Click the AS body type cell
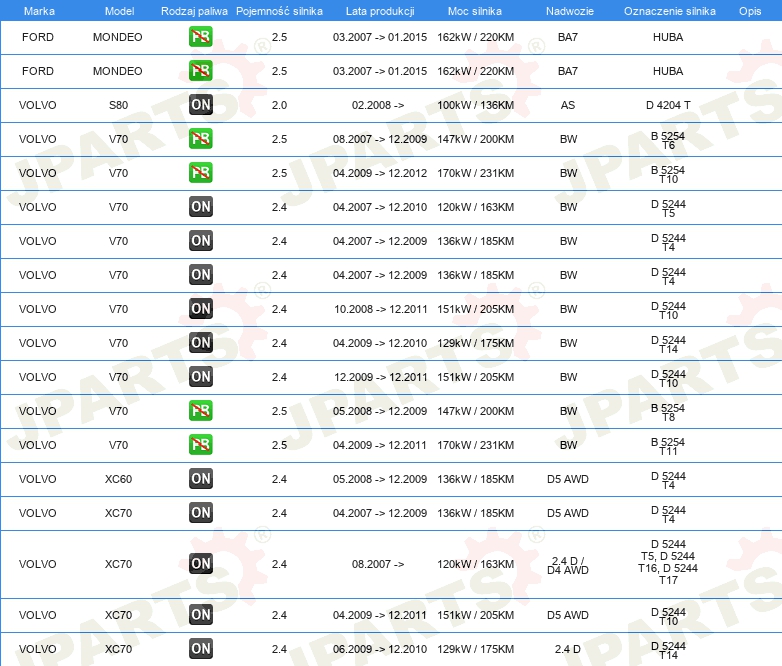The height and width of the screenshot is (666, 782). point(568,105)
